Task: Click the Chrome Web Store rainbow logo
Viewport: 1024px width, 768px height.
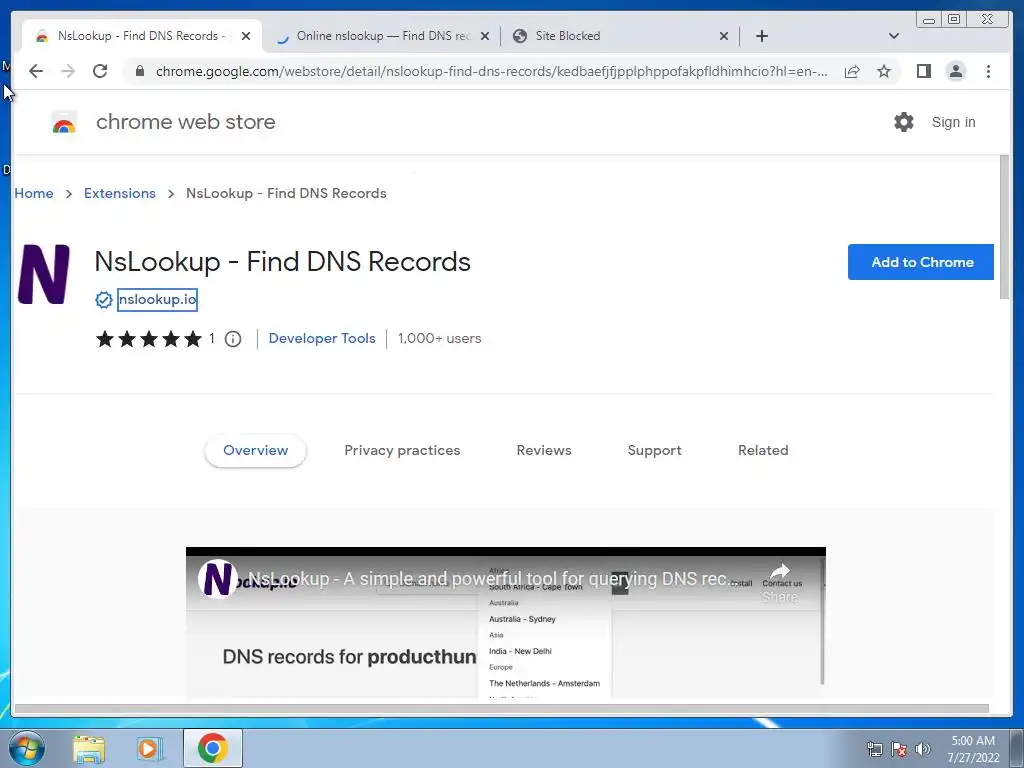Action: point(64,122)
